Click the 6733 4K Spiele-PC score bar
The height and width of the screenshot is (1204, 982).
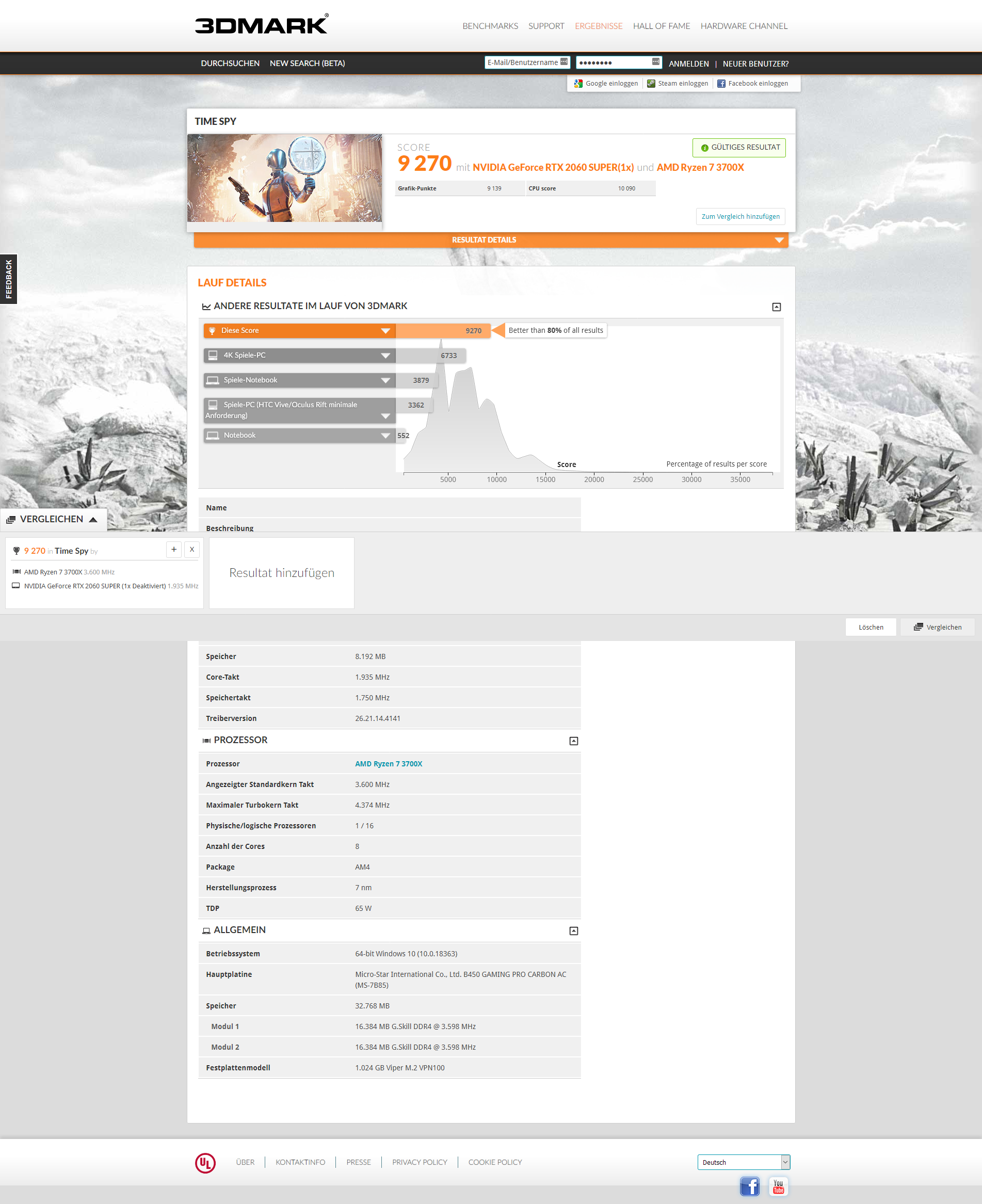tap(431, 355)
